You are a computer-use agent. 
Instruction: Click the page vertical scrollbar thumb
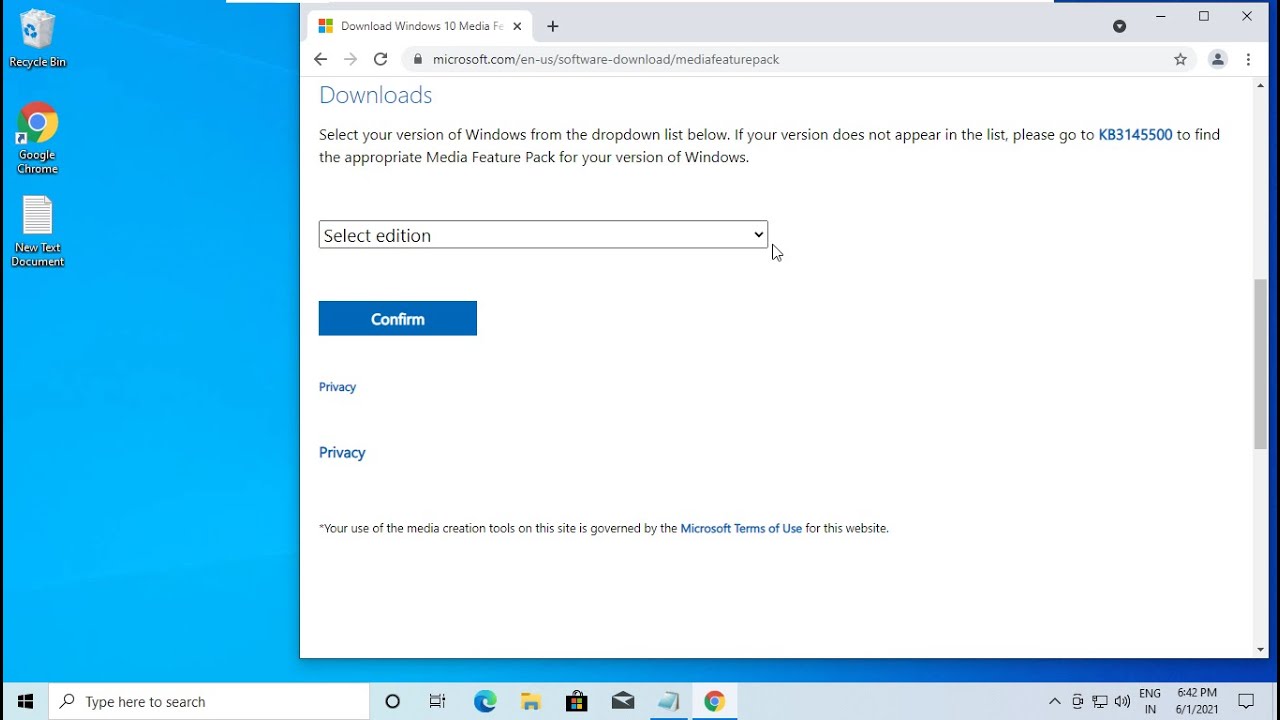pyautogui.click(x=1260, y=364)
